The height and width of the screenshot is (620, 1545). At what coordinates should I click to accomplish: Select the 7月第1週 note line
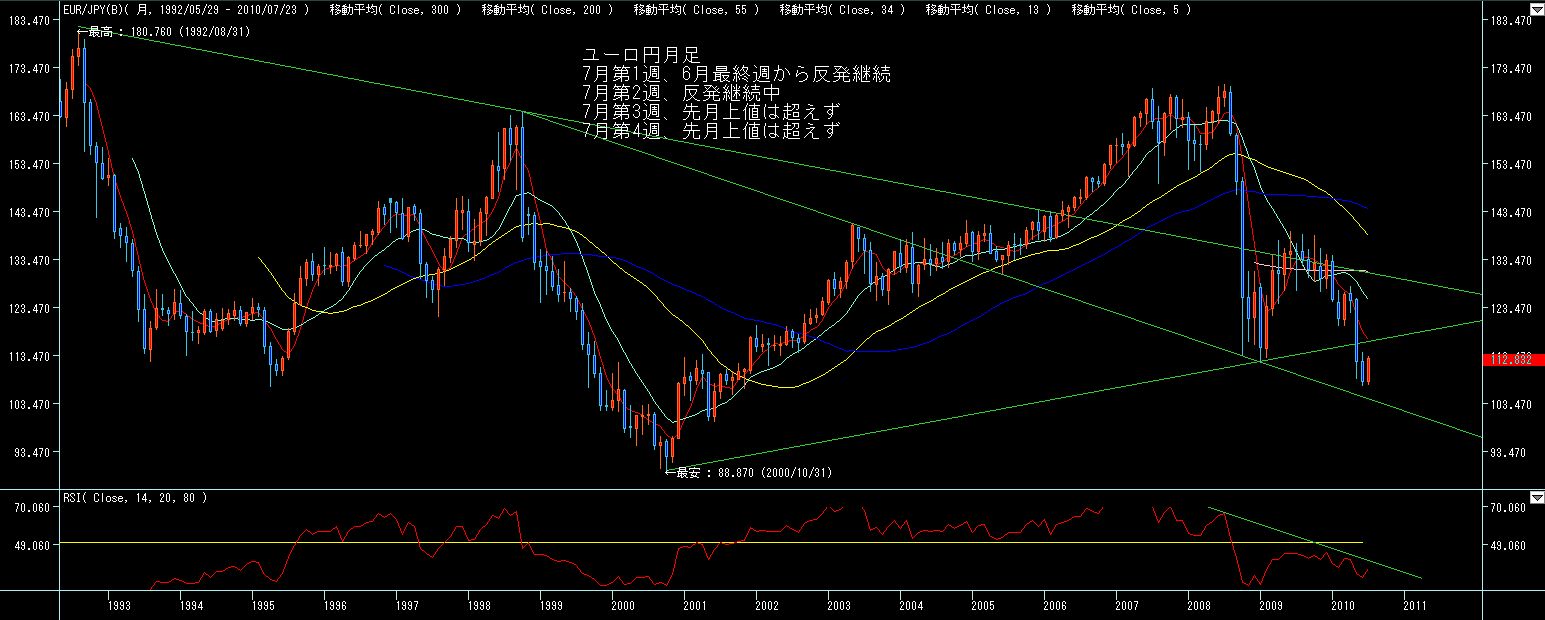click(736, 74)
